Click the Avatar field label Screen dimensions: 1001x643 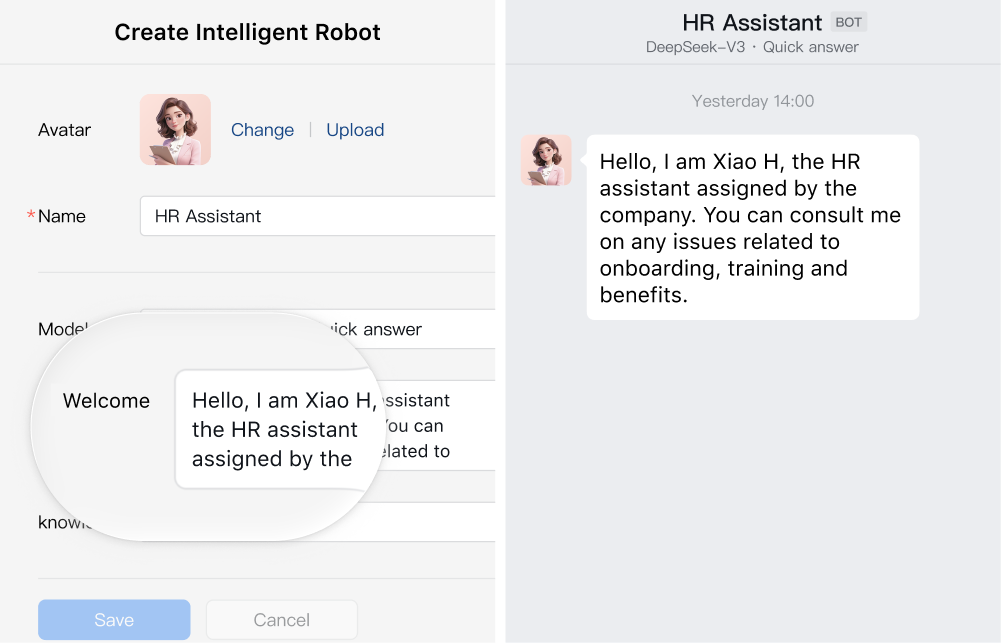[64, 130]
